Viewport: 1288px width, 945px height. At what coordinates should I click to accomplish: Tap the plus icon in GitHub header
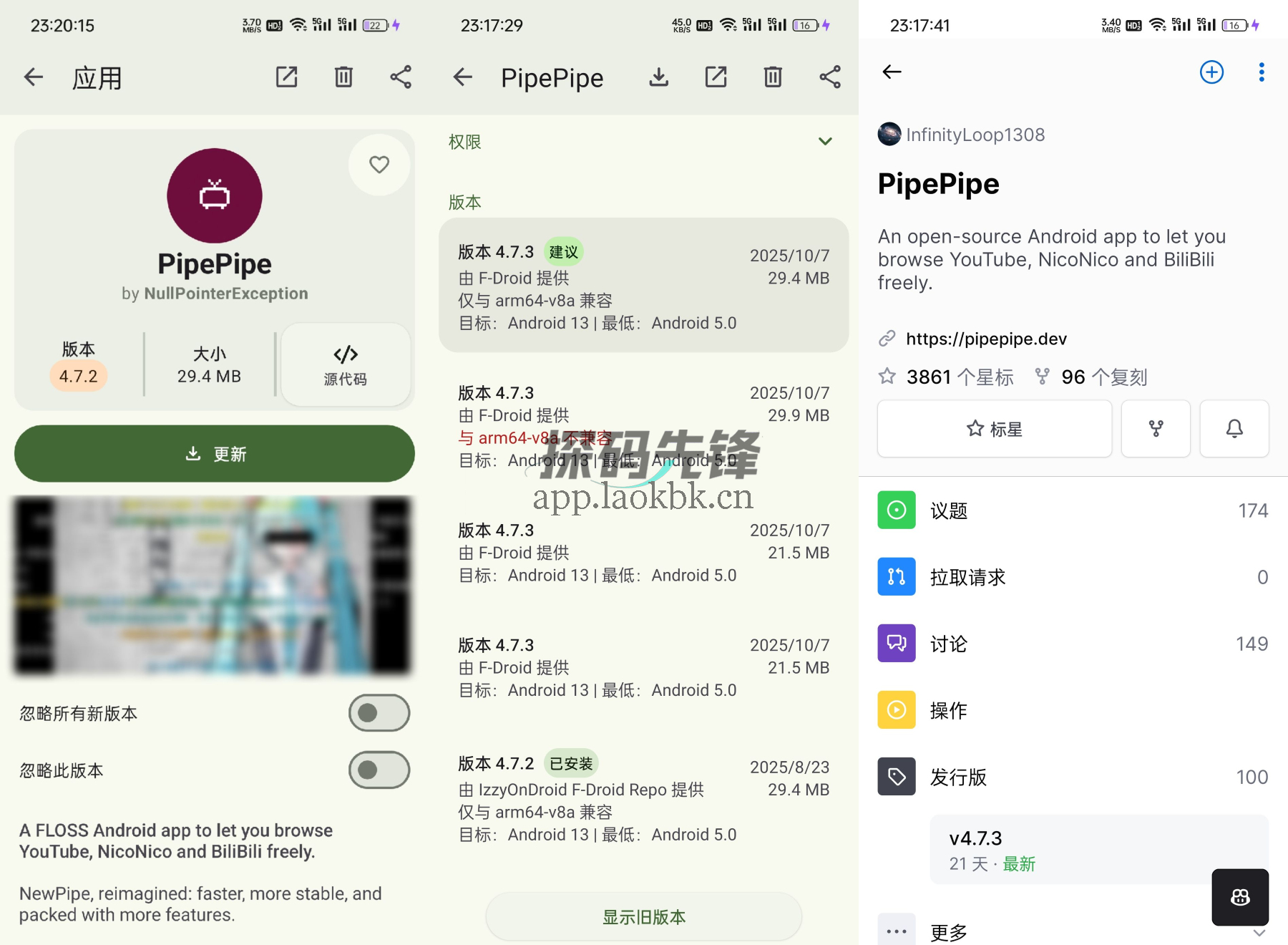point(1211,72)
